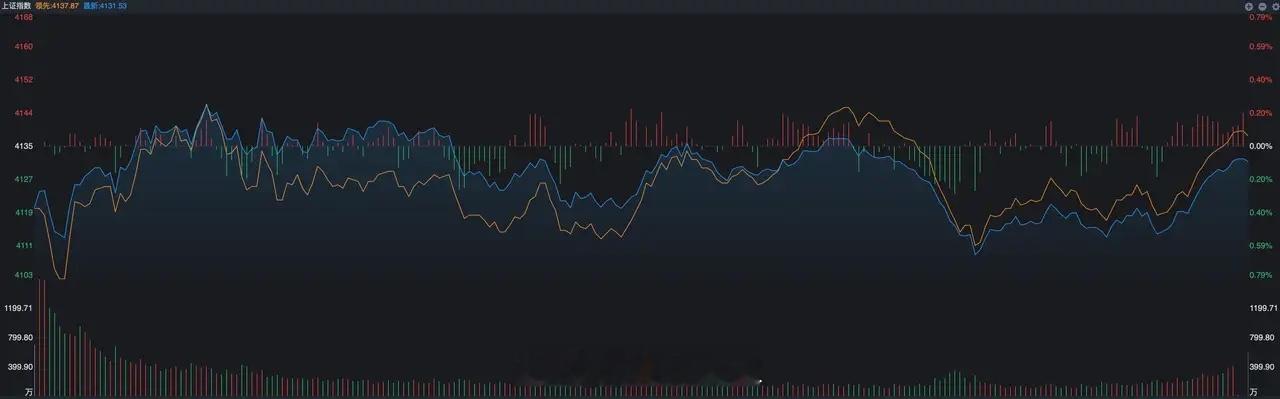This screenshot has height=399, width=1280.
Task: Click the green 0.40% percent label
Action: pos(1260,212)
